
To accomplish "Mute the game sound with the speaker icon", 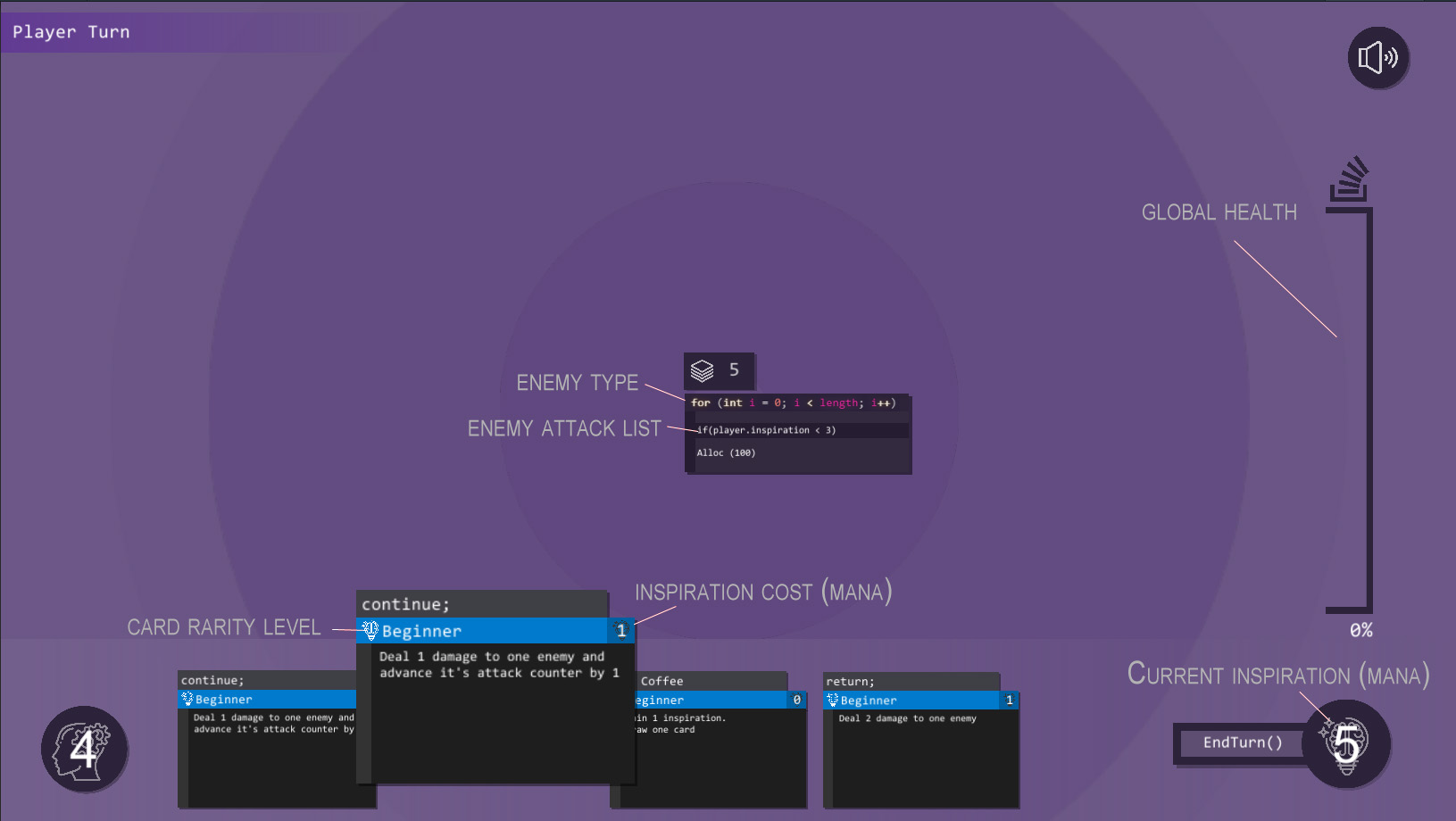I will [1377, 58].
